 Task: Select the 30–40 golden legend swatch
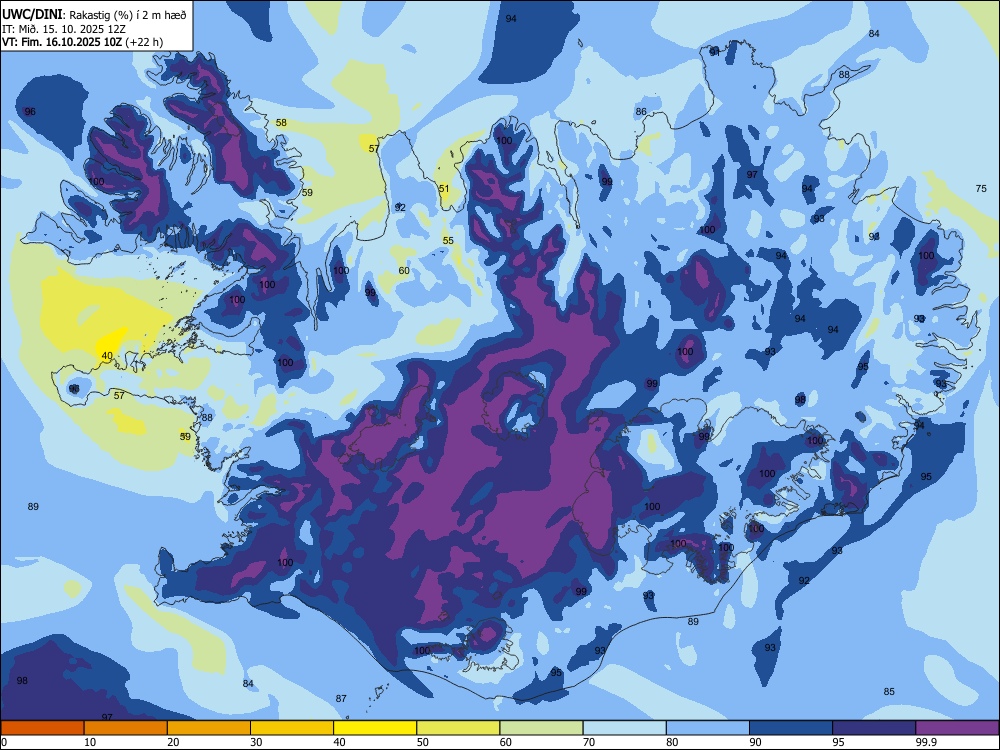tap(292, 728)
